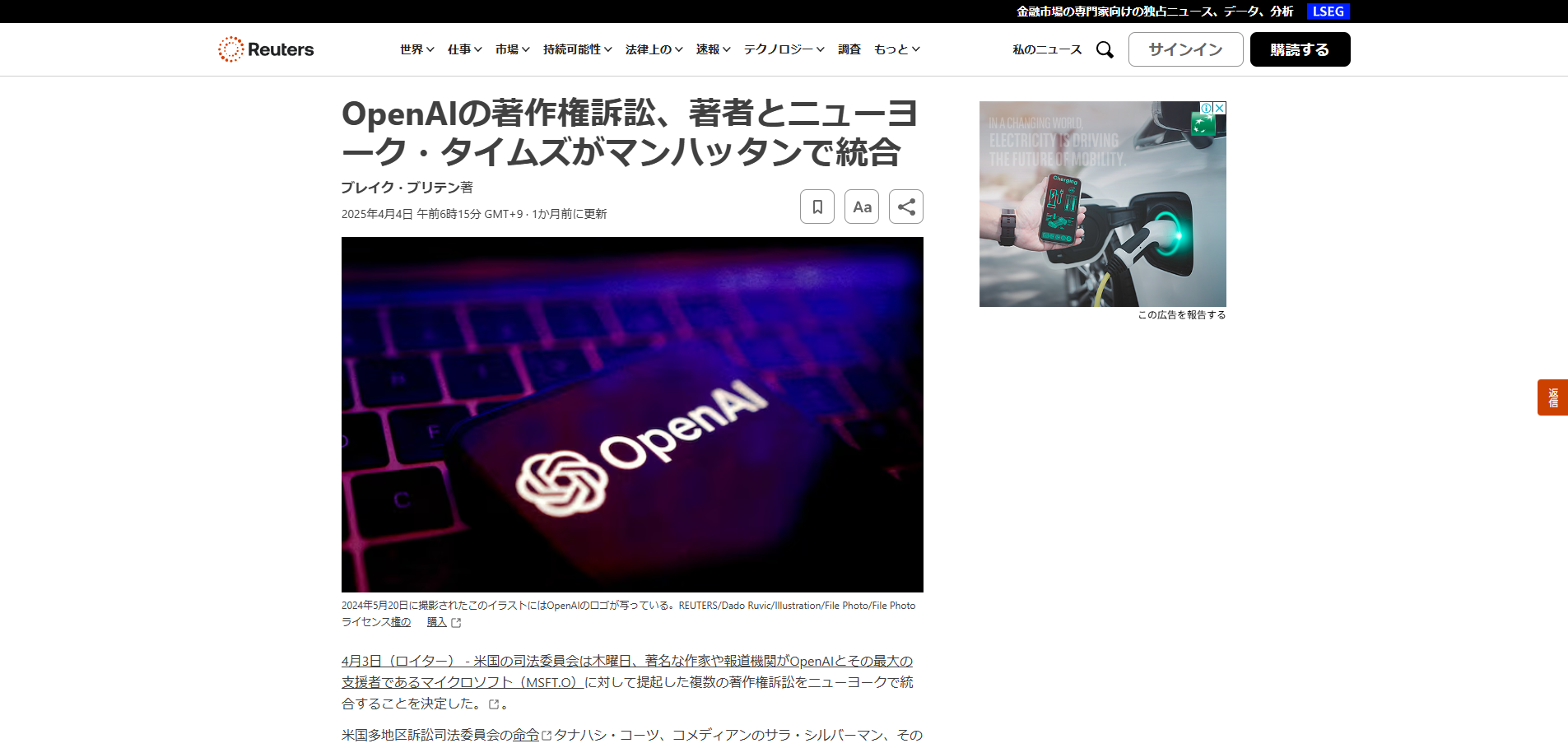Click この広告を報告する link
The width and height of the screenshot is (1568, 748).
[1182, 314]
